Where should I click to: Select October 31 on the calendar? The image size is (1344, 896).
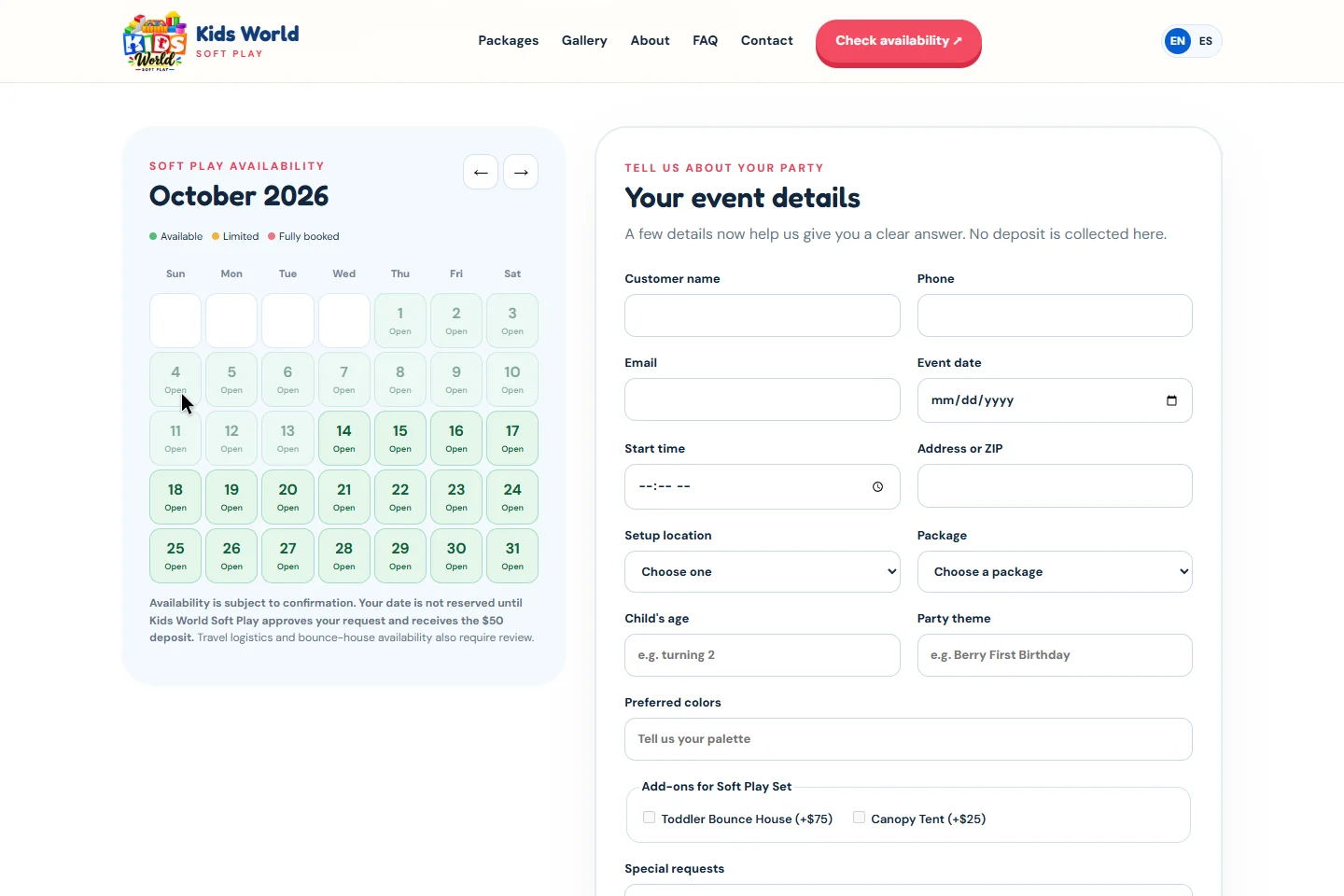point(512,555)
